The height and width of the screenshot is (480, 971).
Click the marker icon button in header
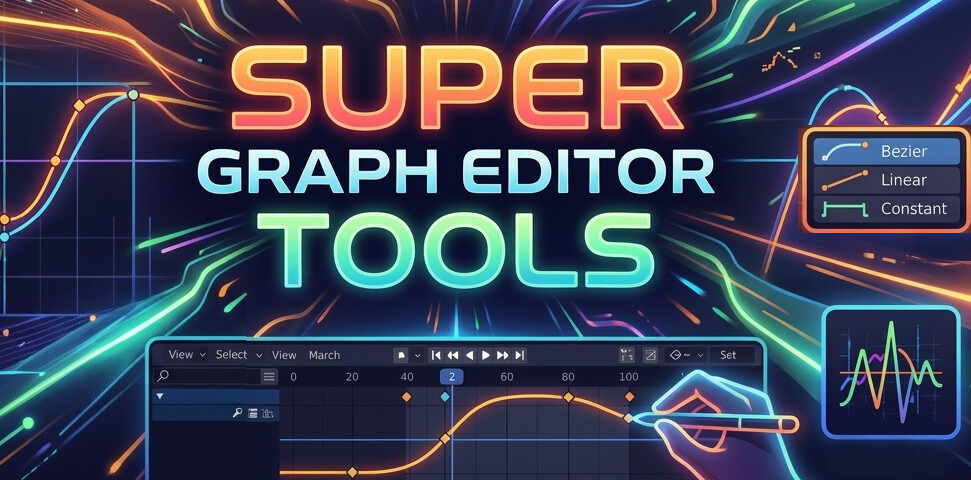point(401,356)
